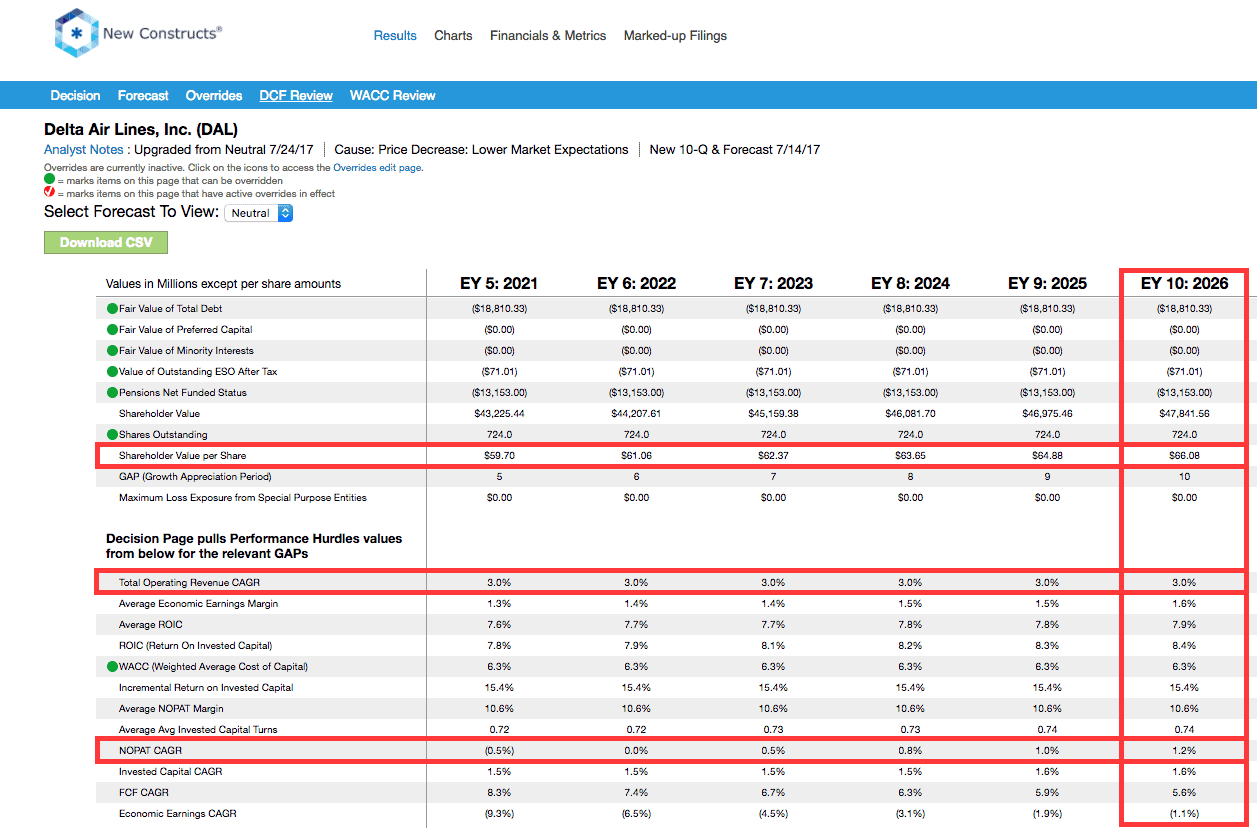Click the green legend dot for overridable items

pyautogui.click(x=49, y=181)
